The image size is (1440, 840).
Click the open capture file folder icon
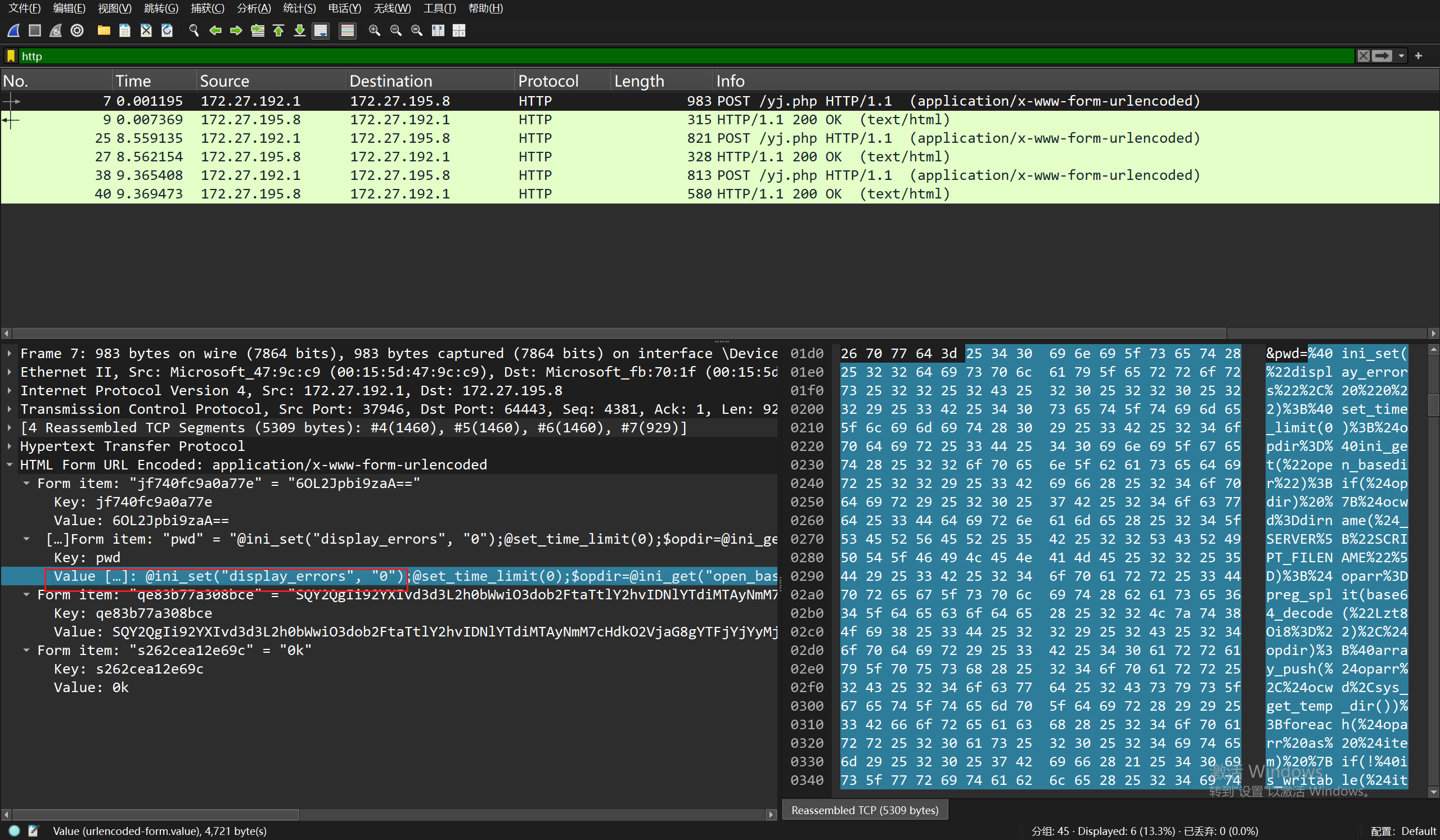[103, 30]
